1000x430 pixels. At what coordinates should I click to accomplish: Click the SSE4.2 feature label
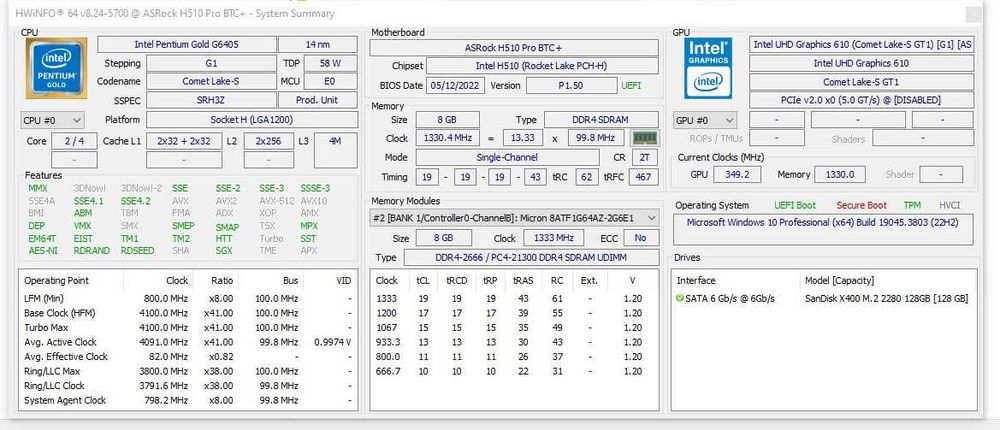[136, 201]
